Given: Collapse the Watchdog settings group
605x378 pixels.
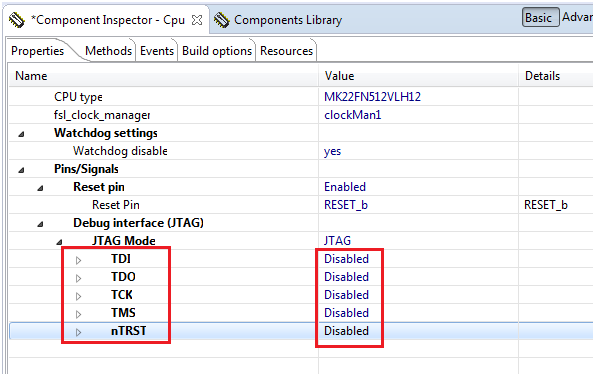Looking at the screenshot, I should 22,134.
